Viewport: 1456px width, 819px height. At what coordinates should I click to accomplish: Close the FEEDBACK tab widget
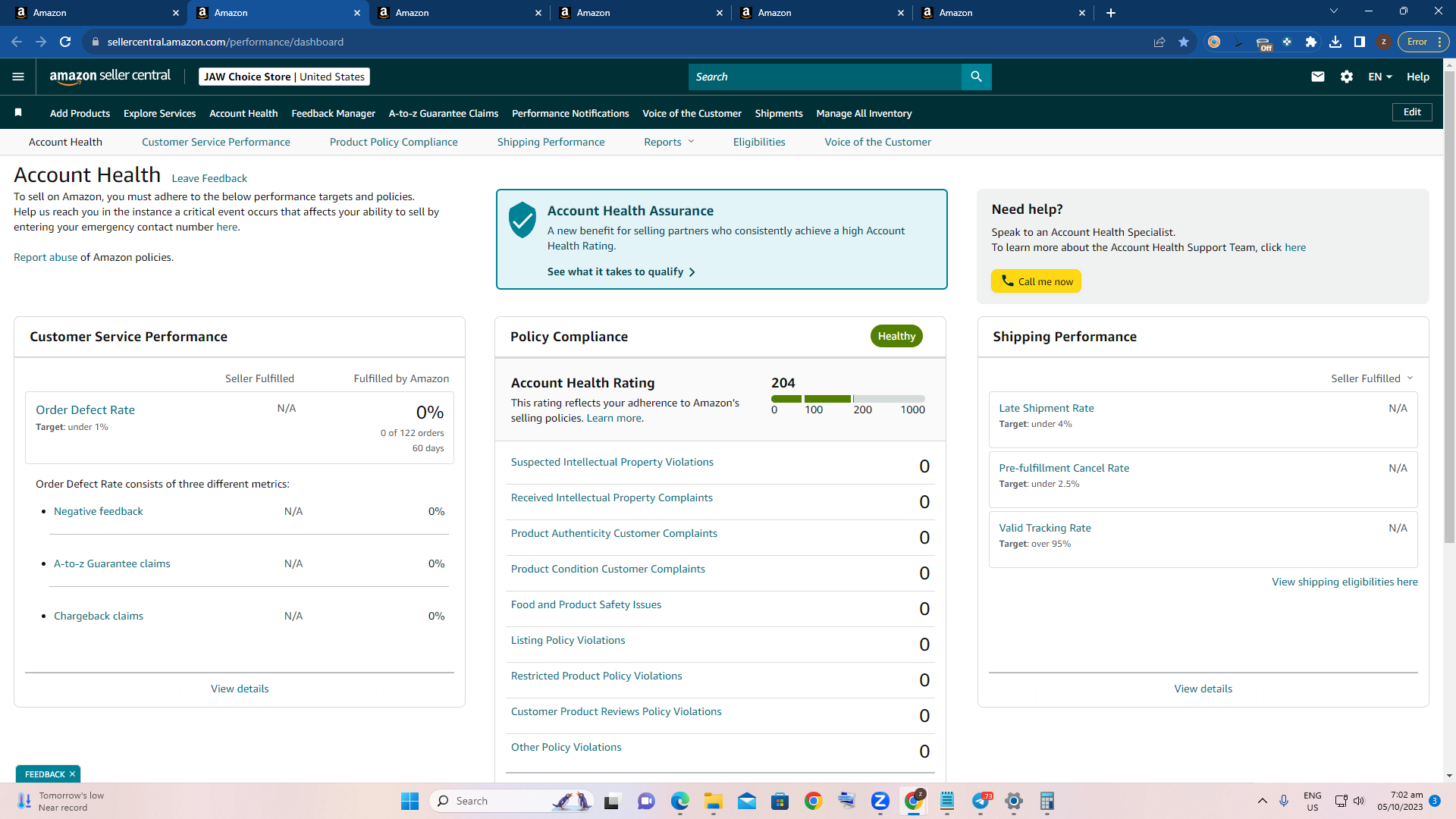pos(72,774)
